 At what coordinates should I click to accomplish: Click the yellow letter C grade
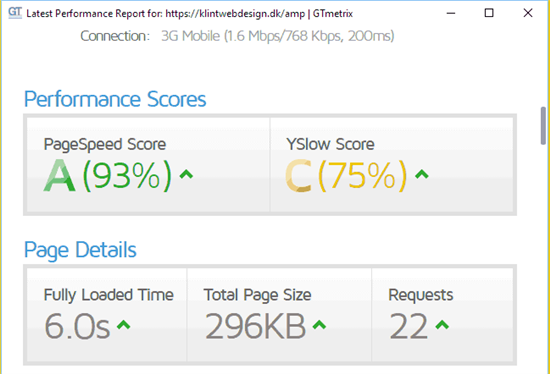pos(298,175)
